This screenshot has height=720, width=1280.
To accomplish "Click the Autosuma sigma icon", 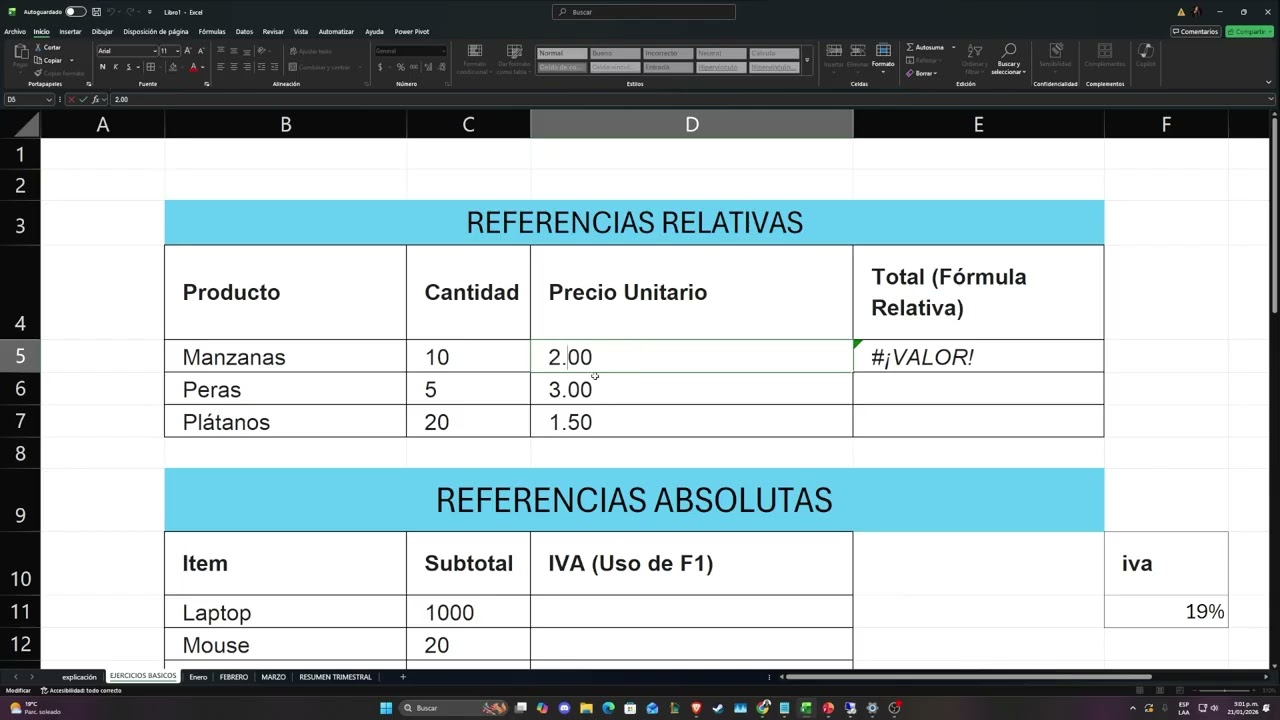I will (910, 47).
